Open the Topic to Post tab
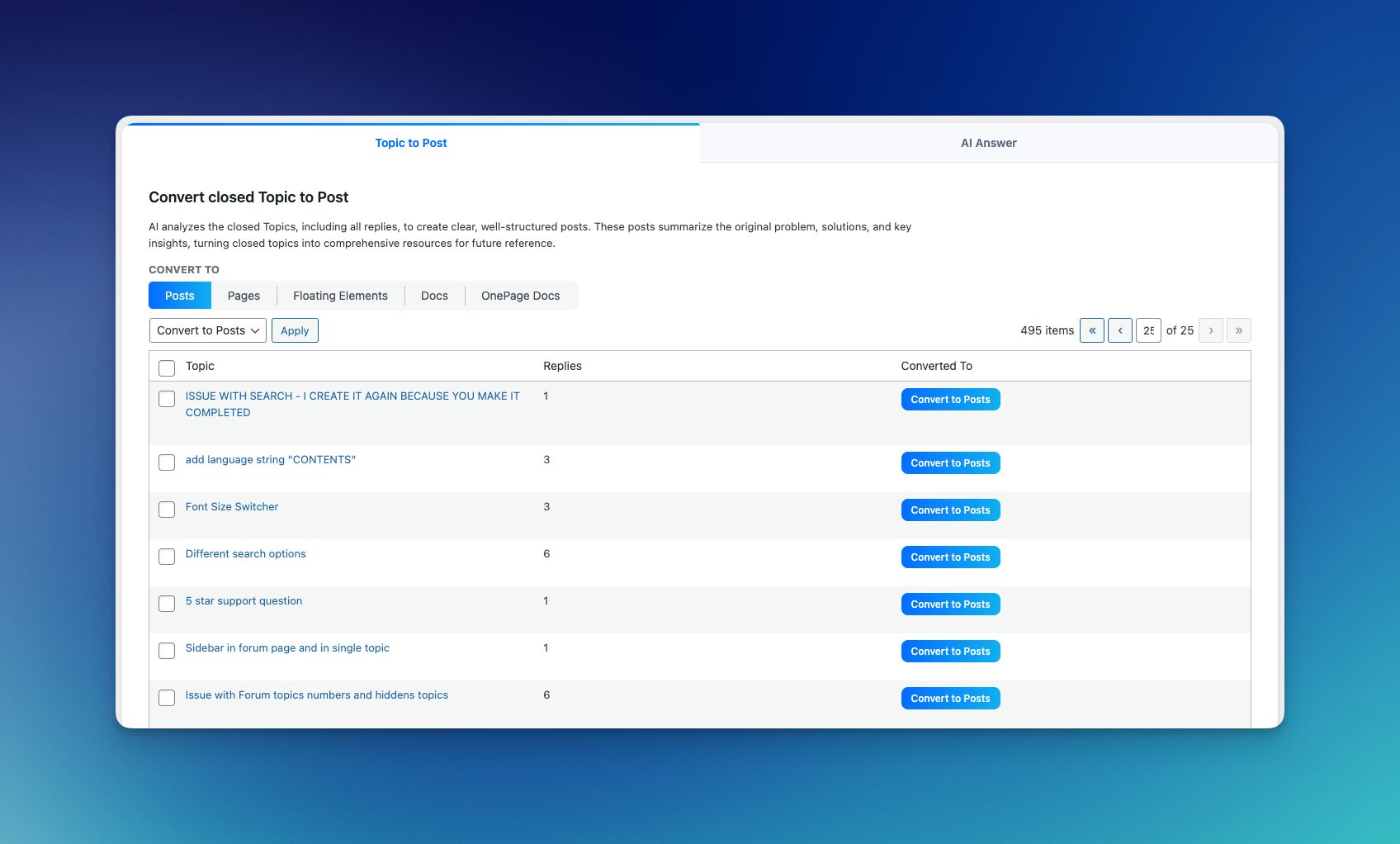Screen dimensions: 1400x844 [x=410, y=143]
